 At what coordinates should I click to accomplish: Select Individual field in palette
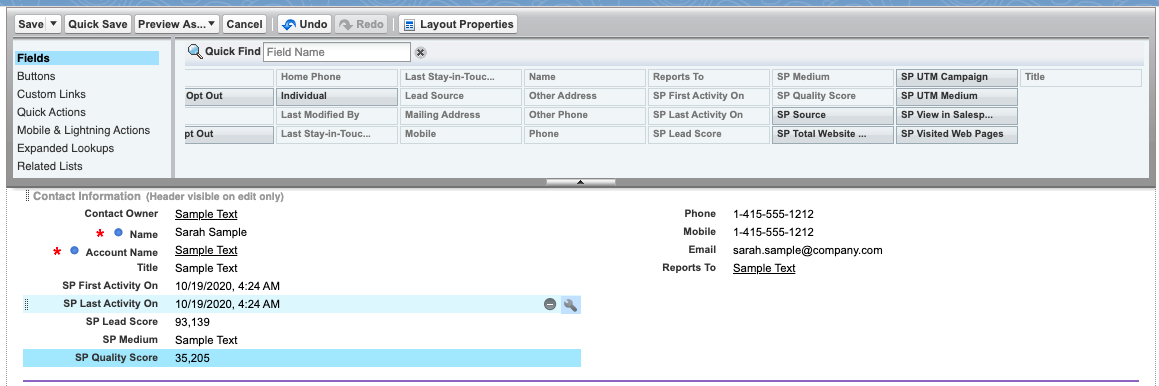coord(337,96)
